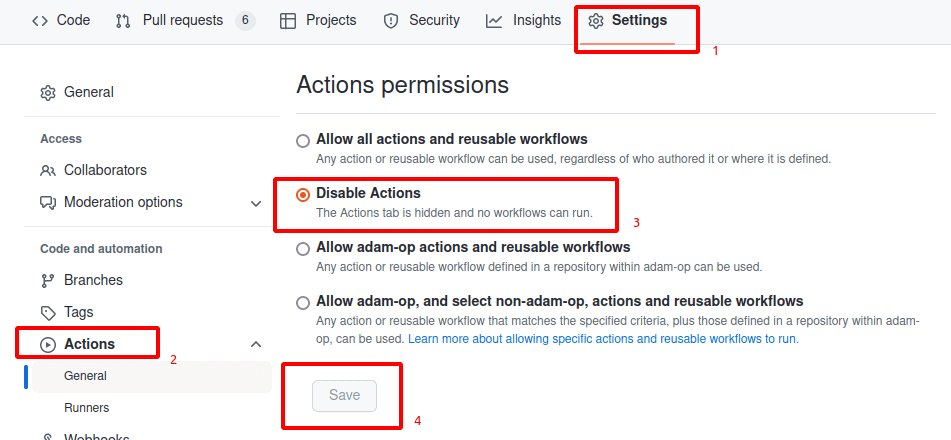Click the Security shield icon
The image size is (951, 440).
[x=391, y=21]
